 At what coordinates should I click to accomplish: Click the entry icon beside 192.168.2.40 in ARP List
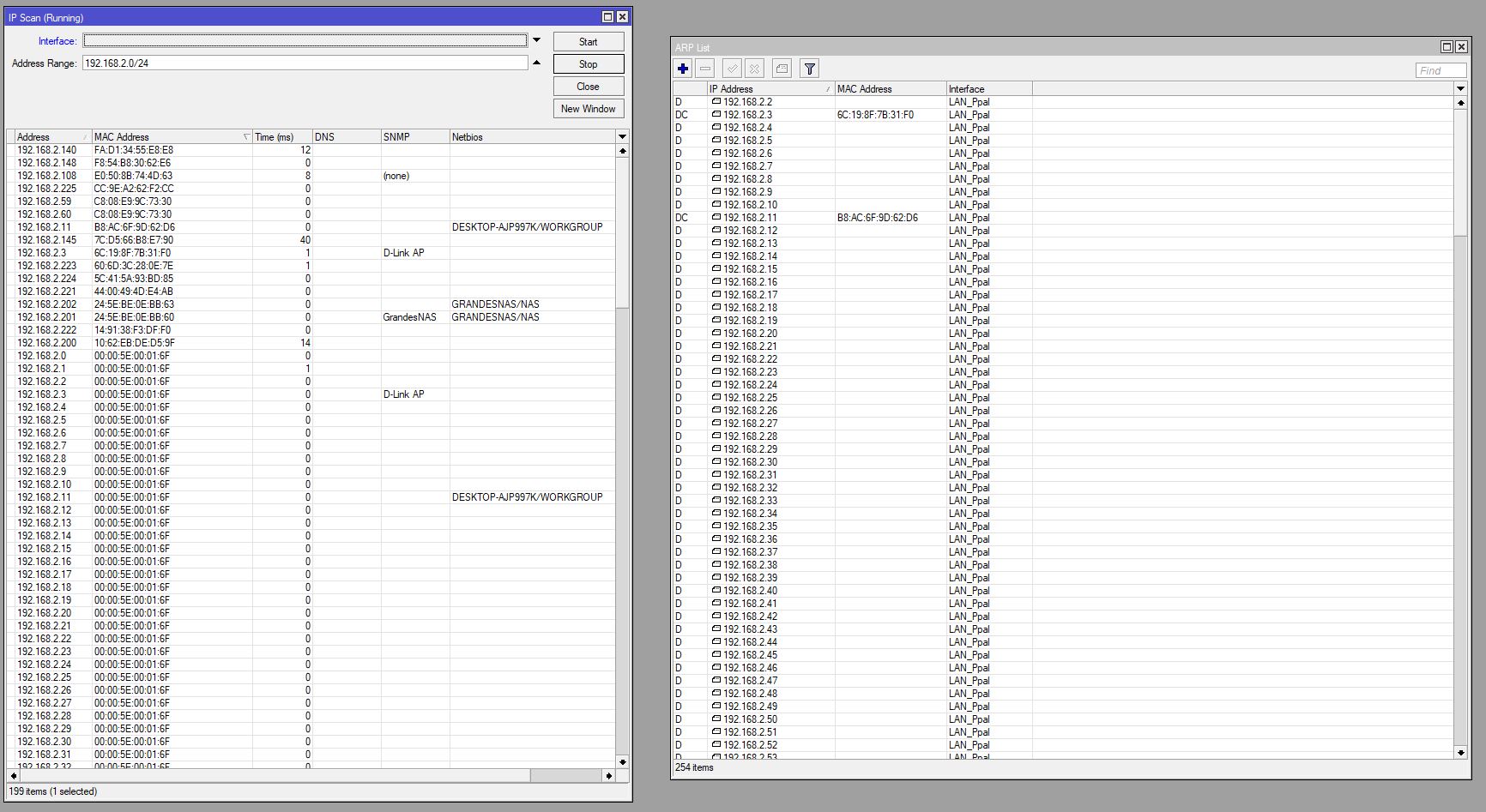[x=716, y=591]
